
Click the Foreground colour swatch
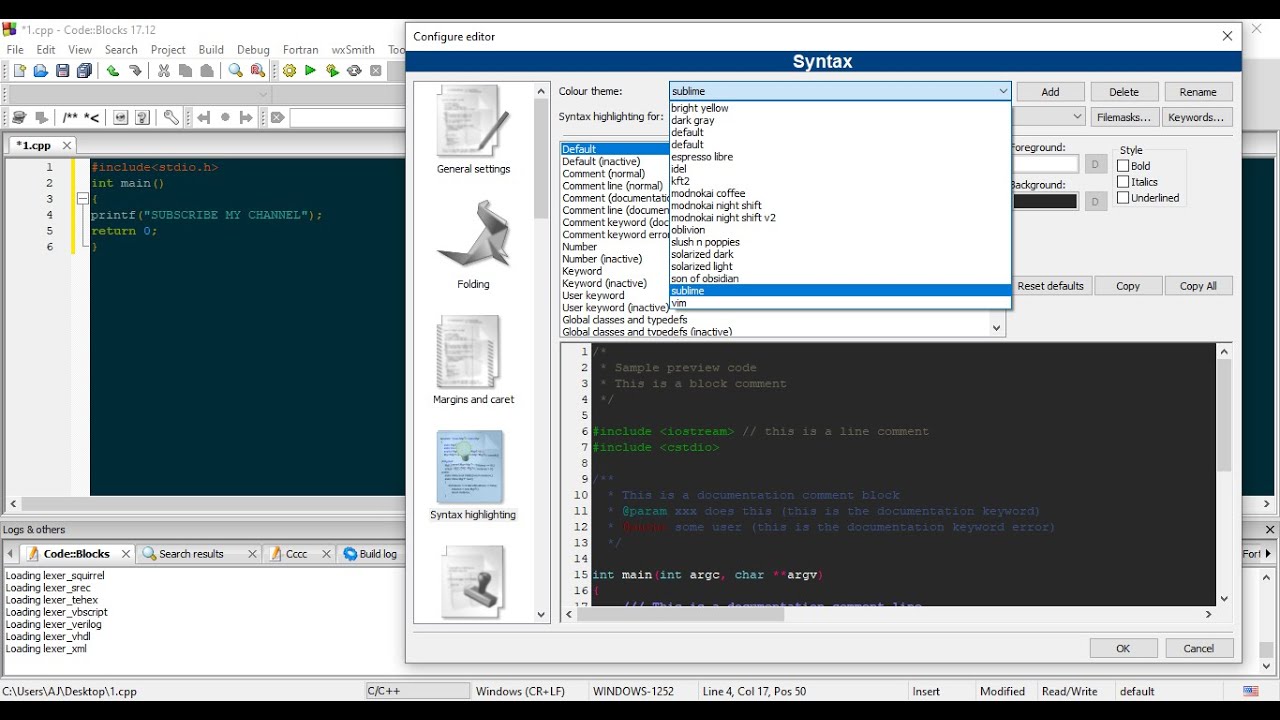1044,164
